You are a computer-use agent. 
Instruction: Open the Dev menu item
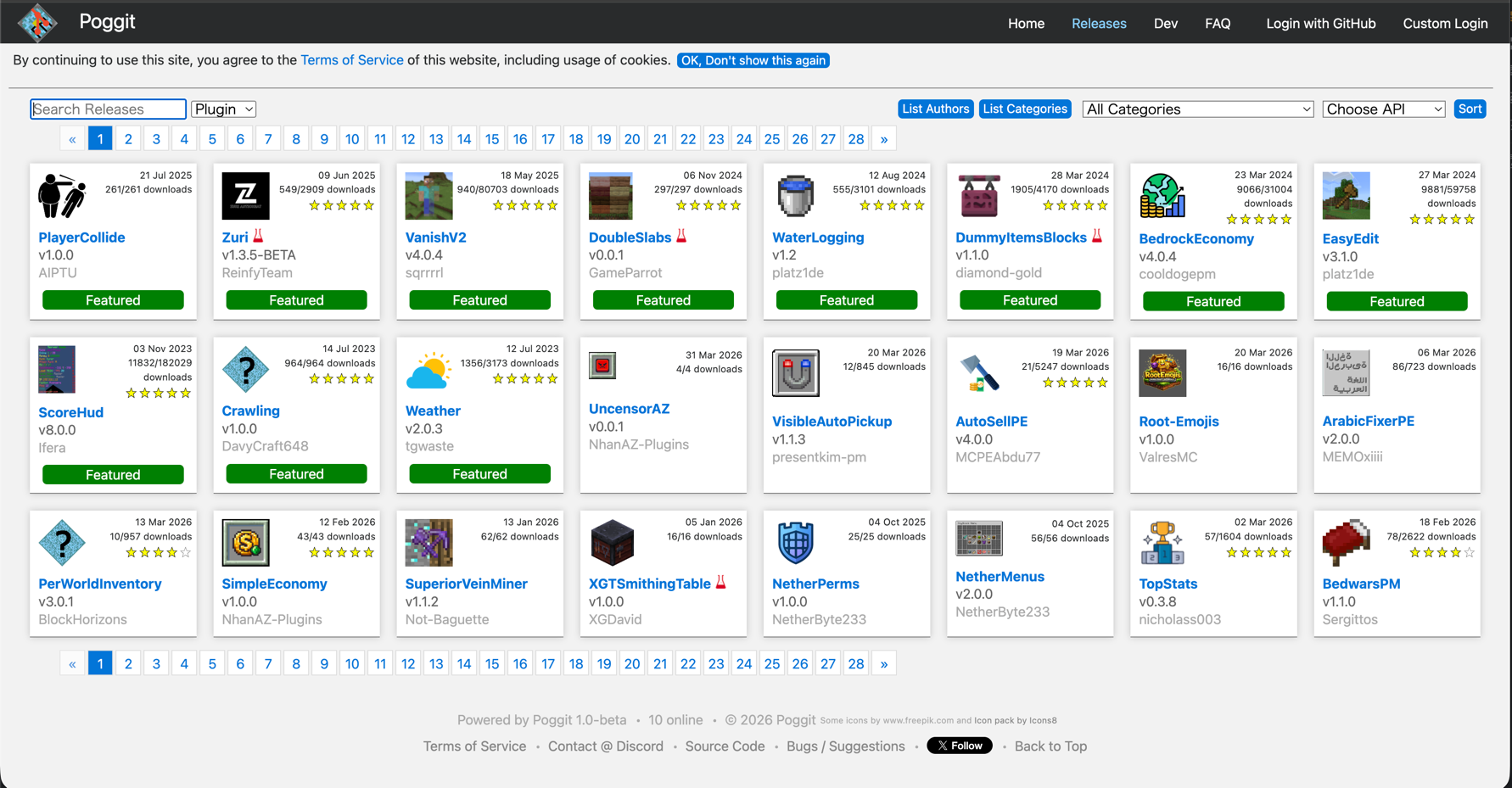(1165, 24)
